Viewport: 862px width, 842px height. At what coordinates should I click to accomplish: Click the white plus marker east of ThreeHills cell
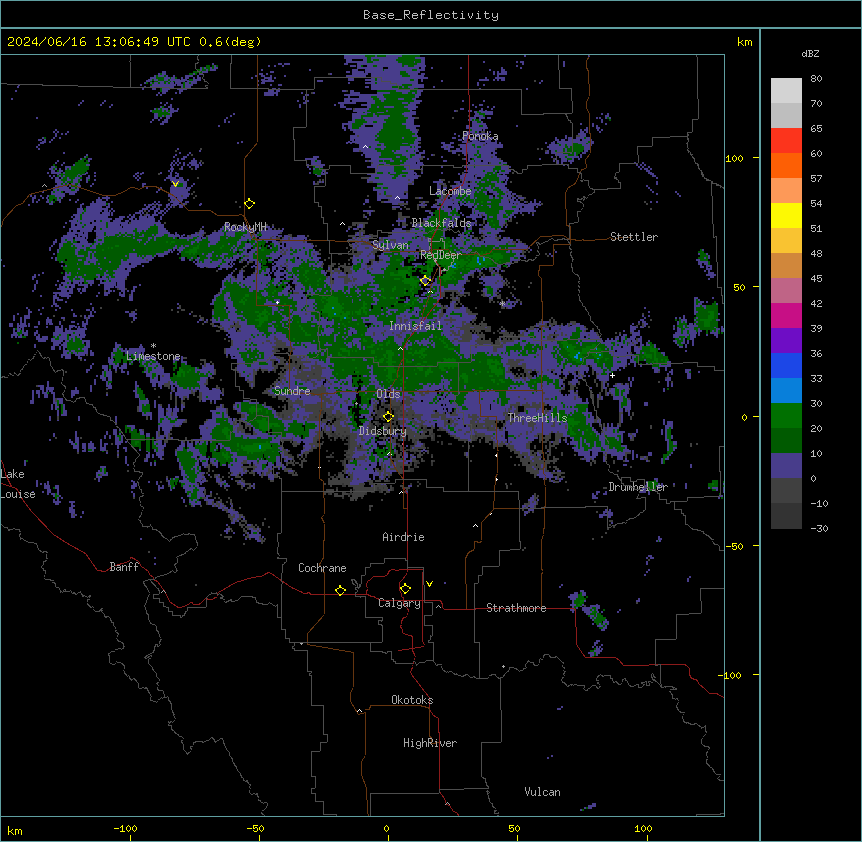612,375
